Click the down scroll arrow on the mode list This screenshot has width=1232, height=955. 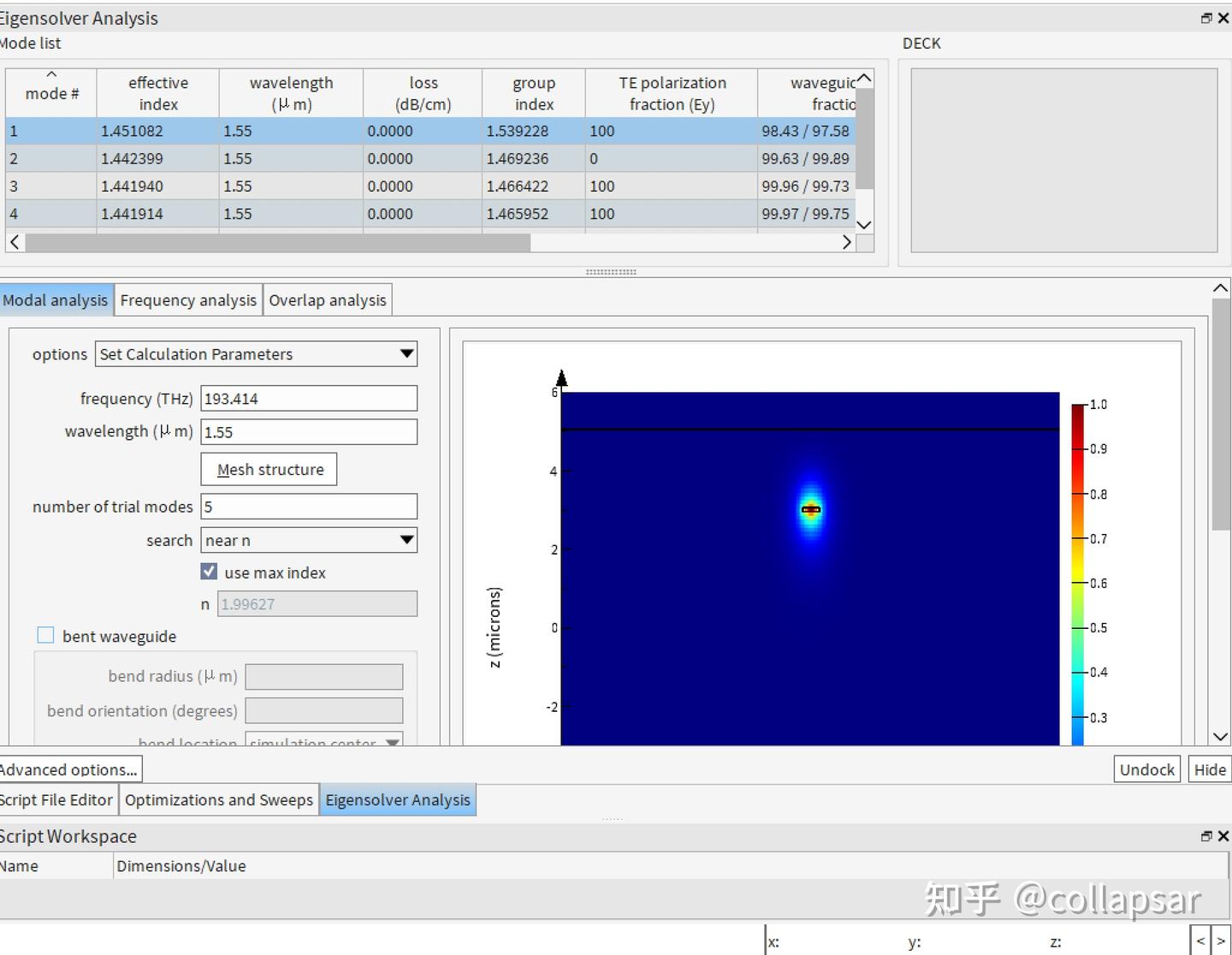point(864,225)
